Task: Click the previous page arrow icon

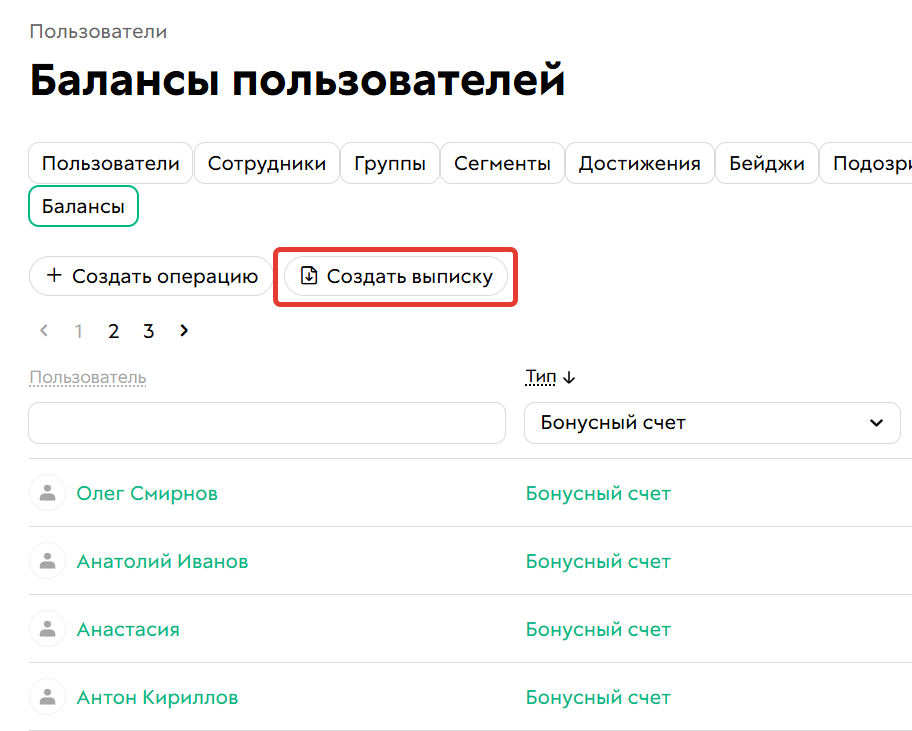Action: pyautogui.click(x=44, y=330)
